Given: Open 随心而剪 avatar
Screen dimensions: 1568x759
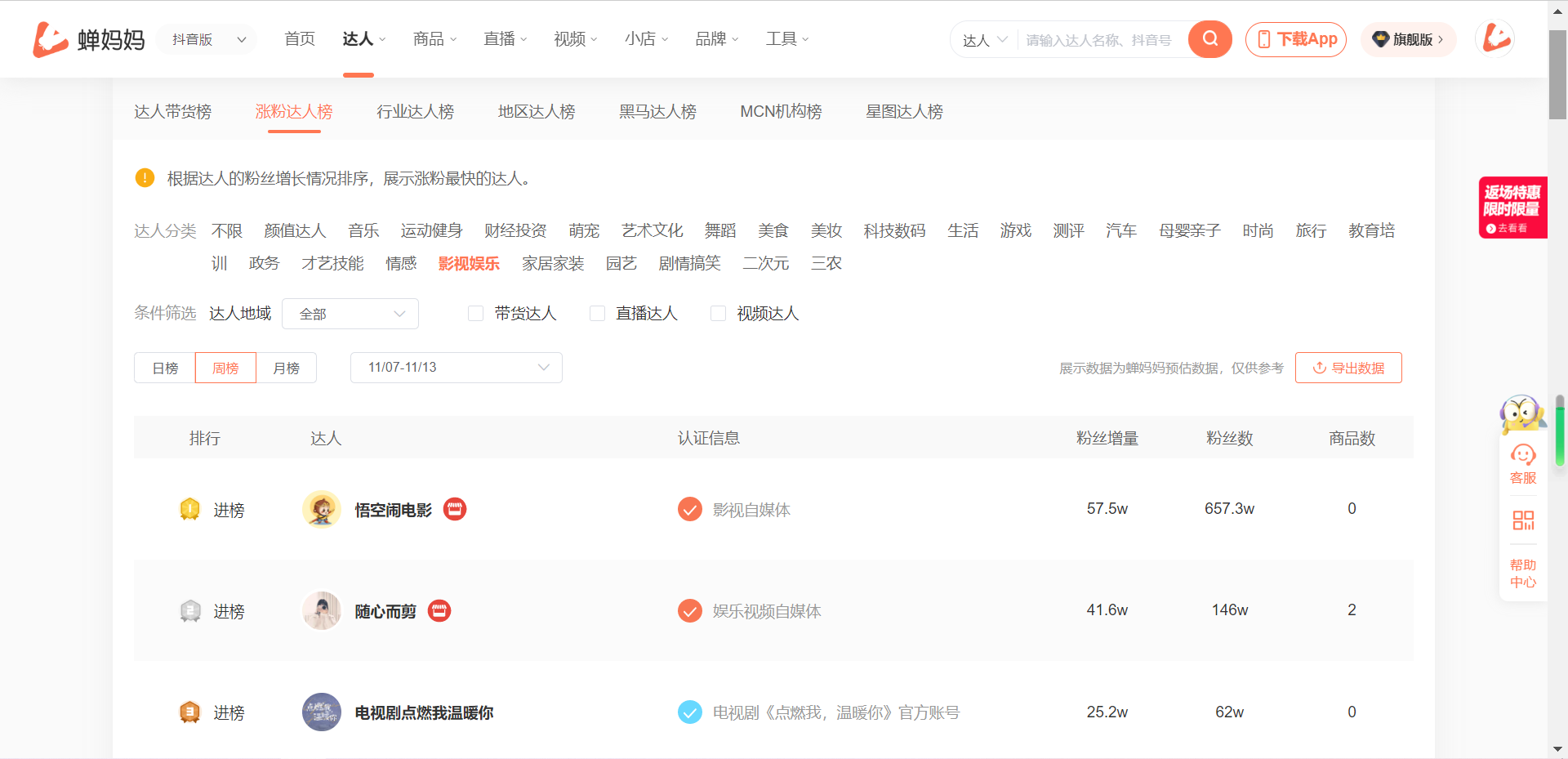Looking at the screenshot, I should pyautogui.click(x=322, y=610).
